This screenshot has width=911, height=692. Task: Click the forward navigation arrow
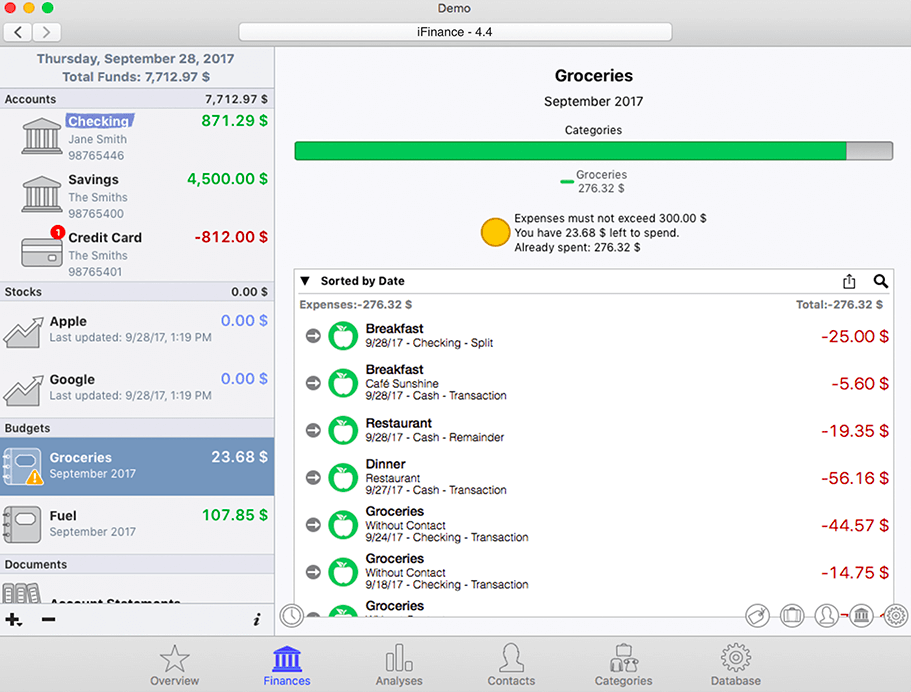coord(46,32)
